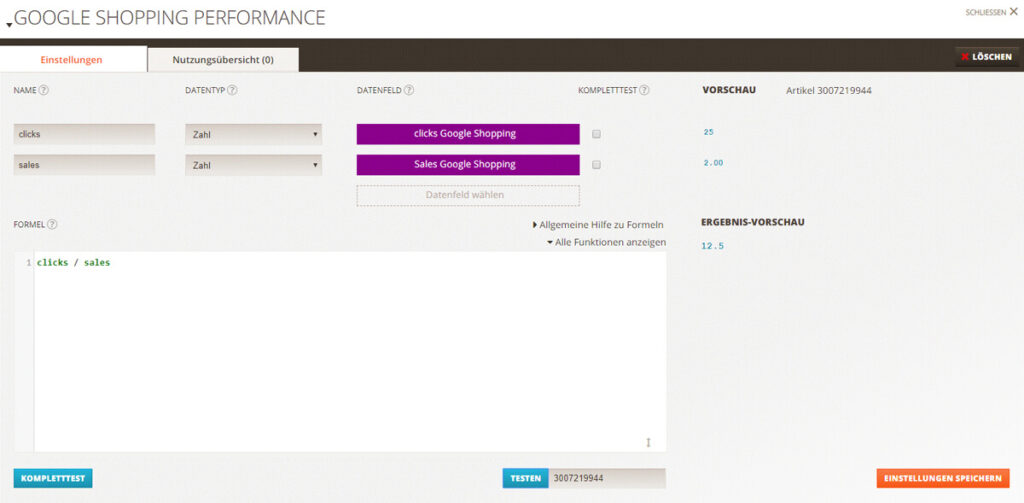1024x503 pixels.
Task: Click the preview value 25
Action: pos(709,133)
